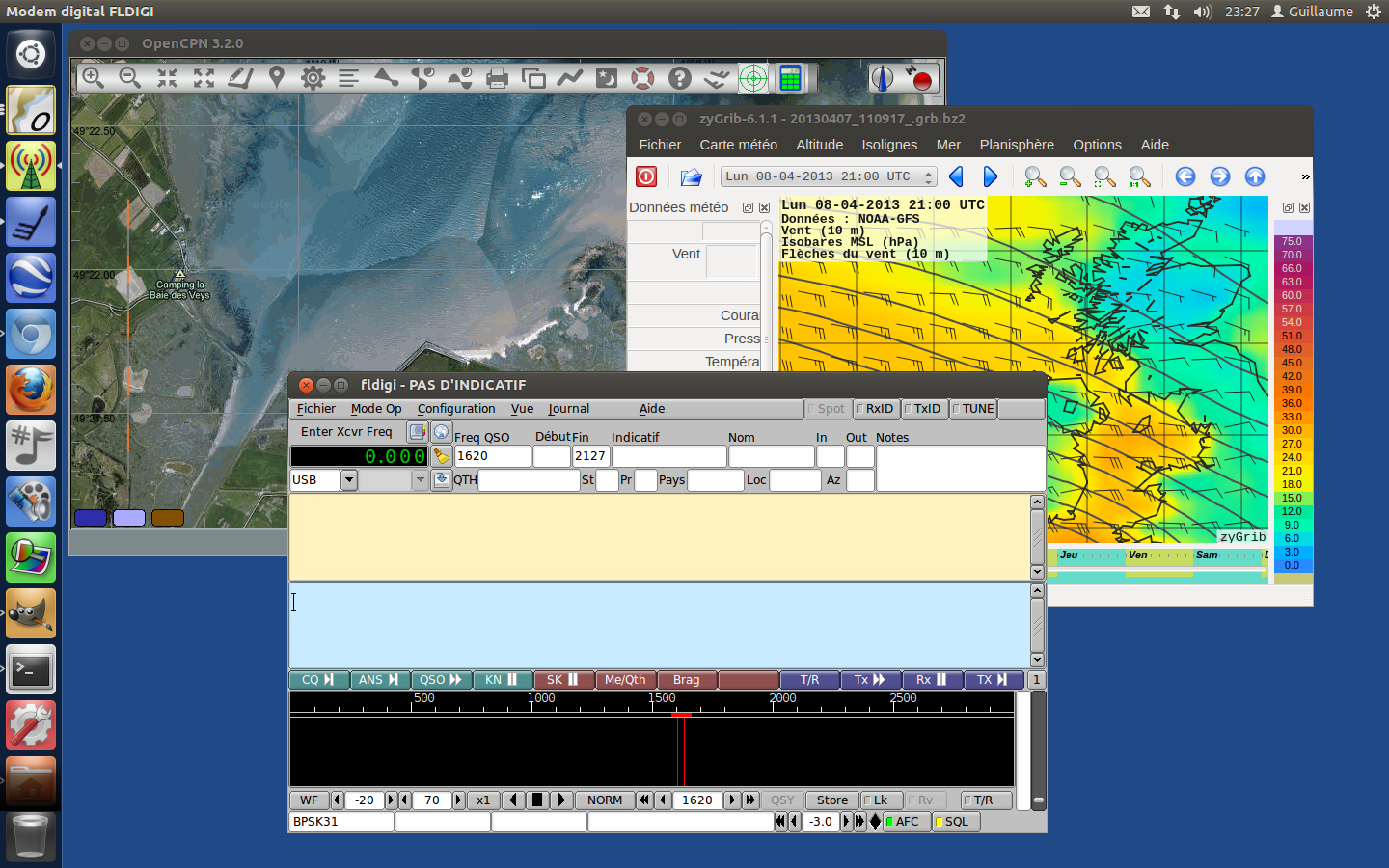The width and height of the screenshot is (1389, 868).
Task: Open the forecast date dropdown in zyGrib
Action: (829, 176)
